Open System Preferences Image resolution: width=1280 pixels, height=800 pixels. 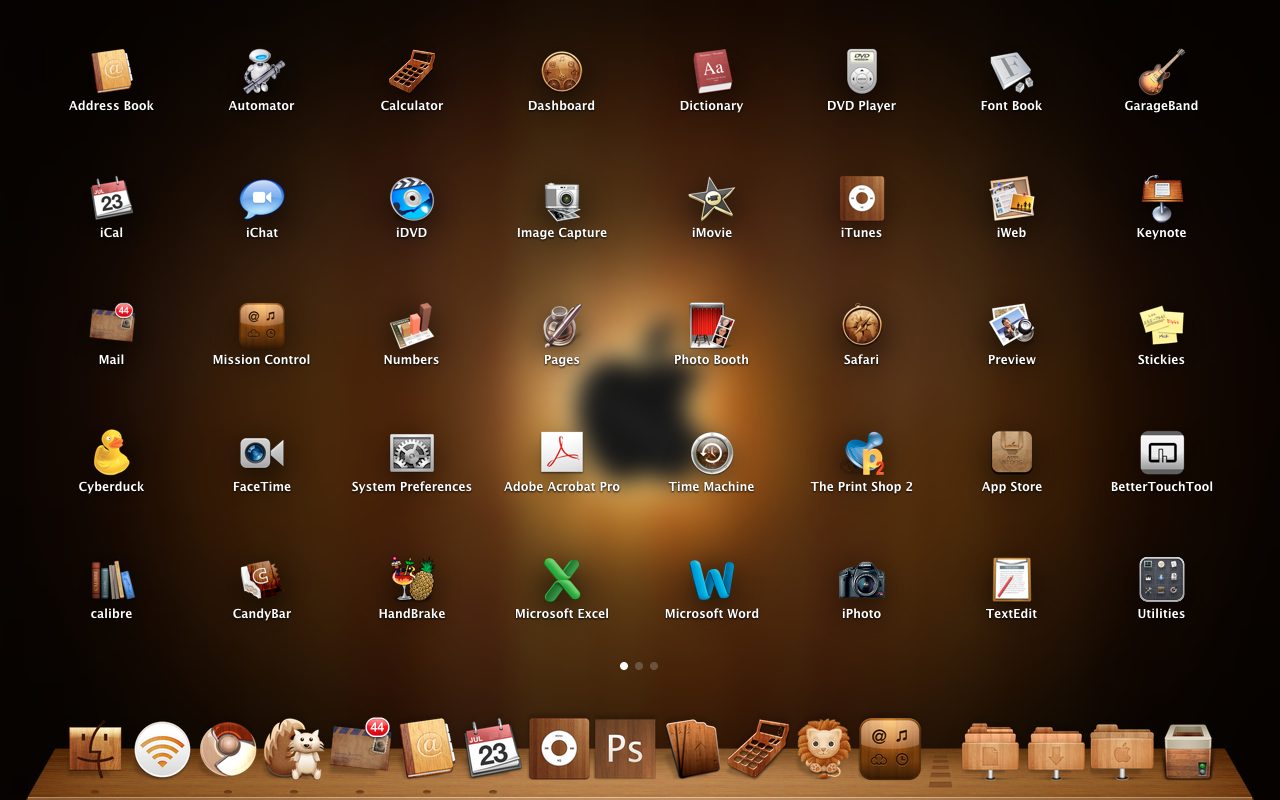click(x=412, y=452)
